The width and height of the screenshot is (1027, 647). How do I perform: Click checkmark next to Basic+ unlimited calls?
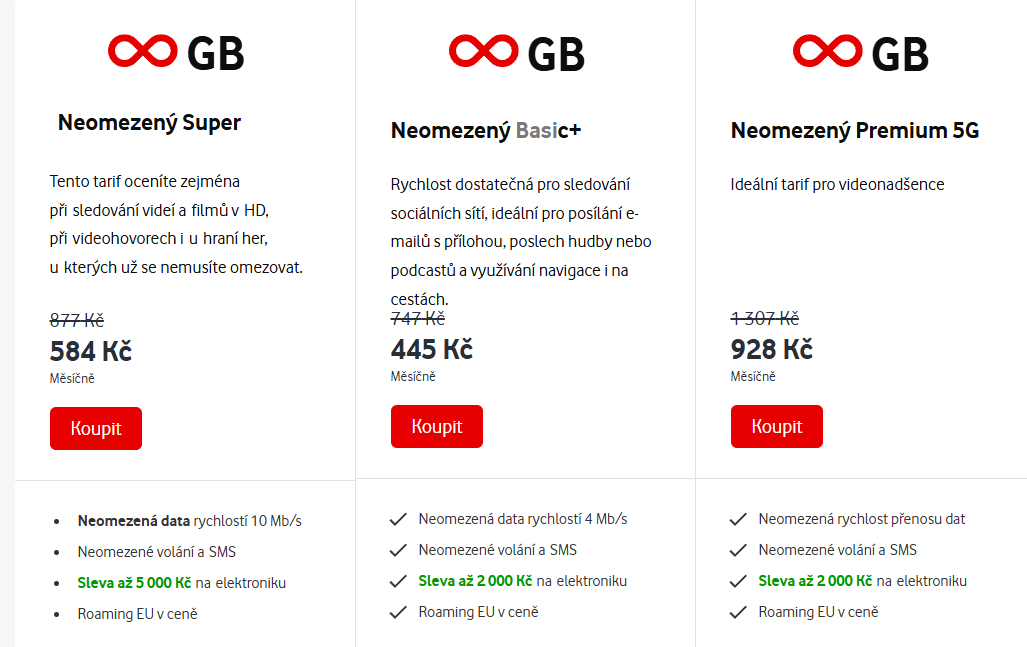coord(399,550)
